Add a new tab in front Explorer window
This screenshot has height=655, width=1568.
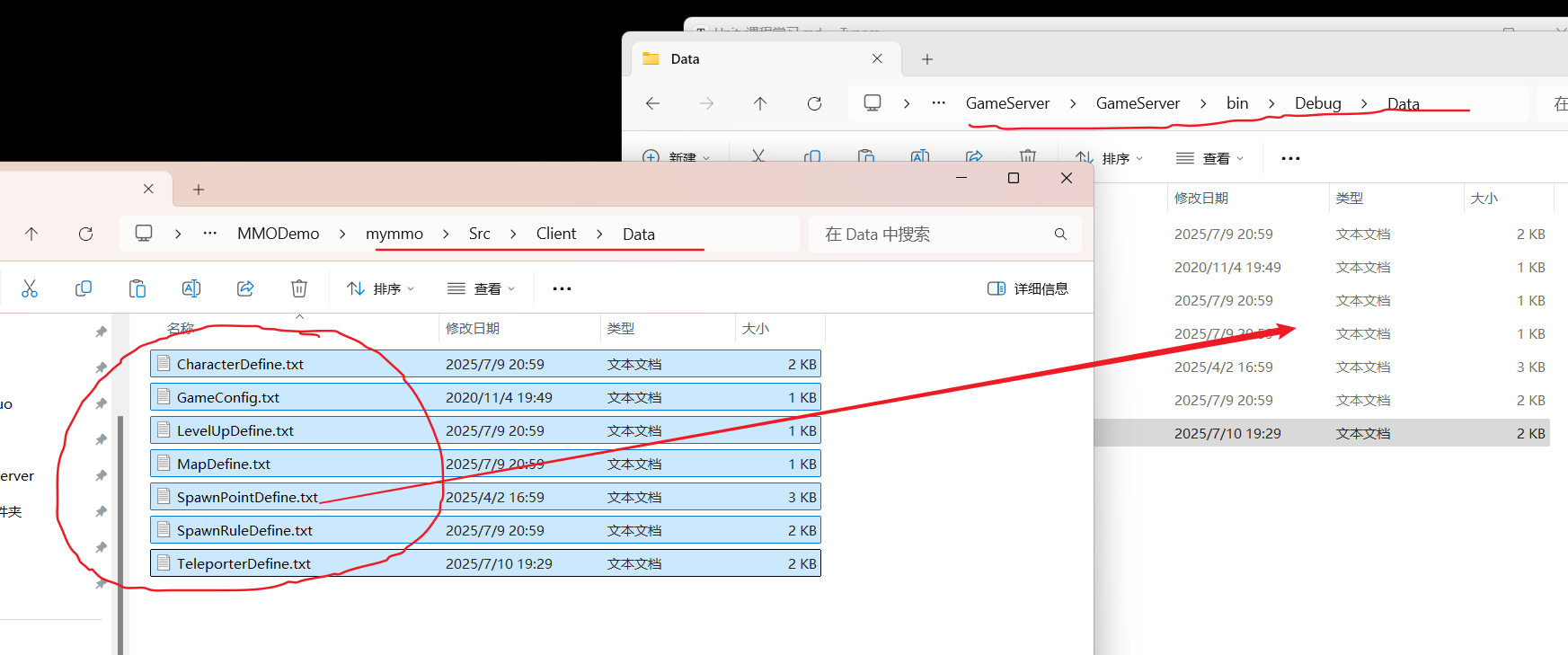click(x=199, y=190)
